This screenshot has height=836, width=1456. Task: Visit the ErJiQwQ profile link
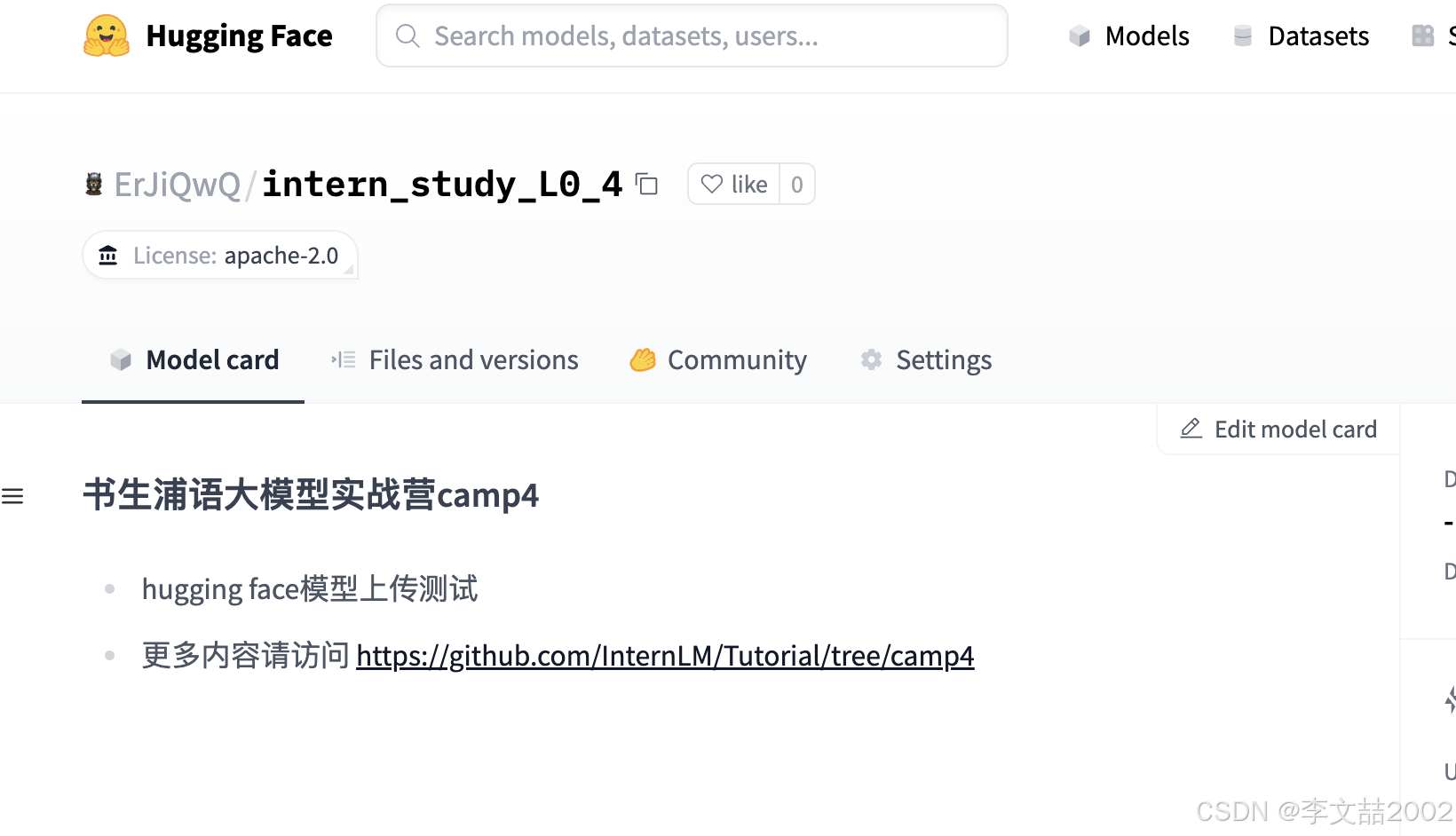tap(177, 184)
